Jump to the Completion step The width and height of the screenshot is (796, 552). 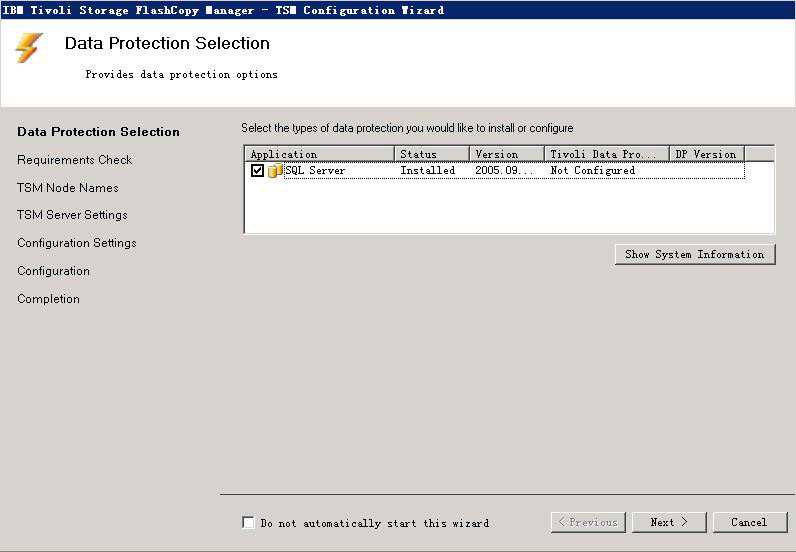pyautogui.click(x=48, y=299)
